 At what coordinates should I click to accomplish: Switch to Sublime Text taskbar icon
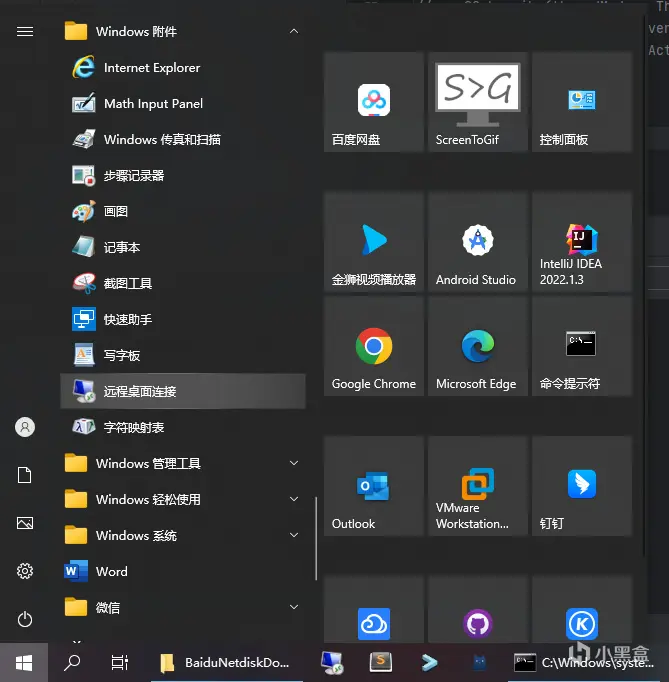pyautogui.click(x=381, y=663)
